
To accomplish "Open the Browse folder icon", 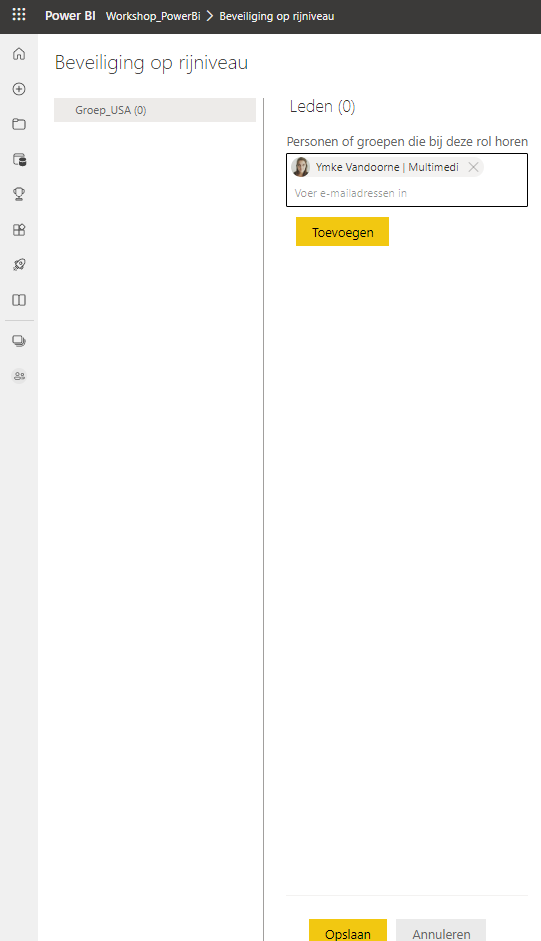I will point(19,124).
